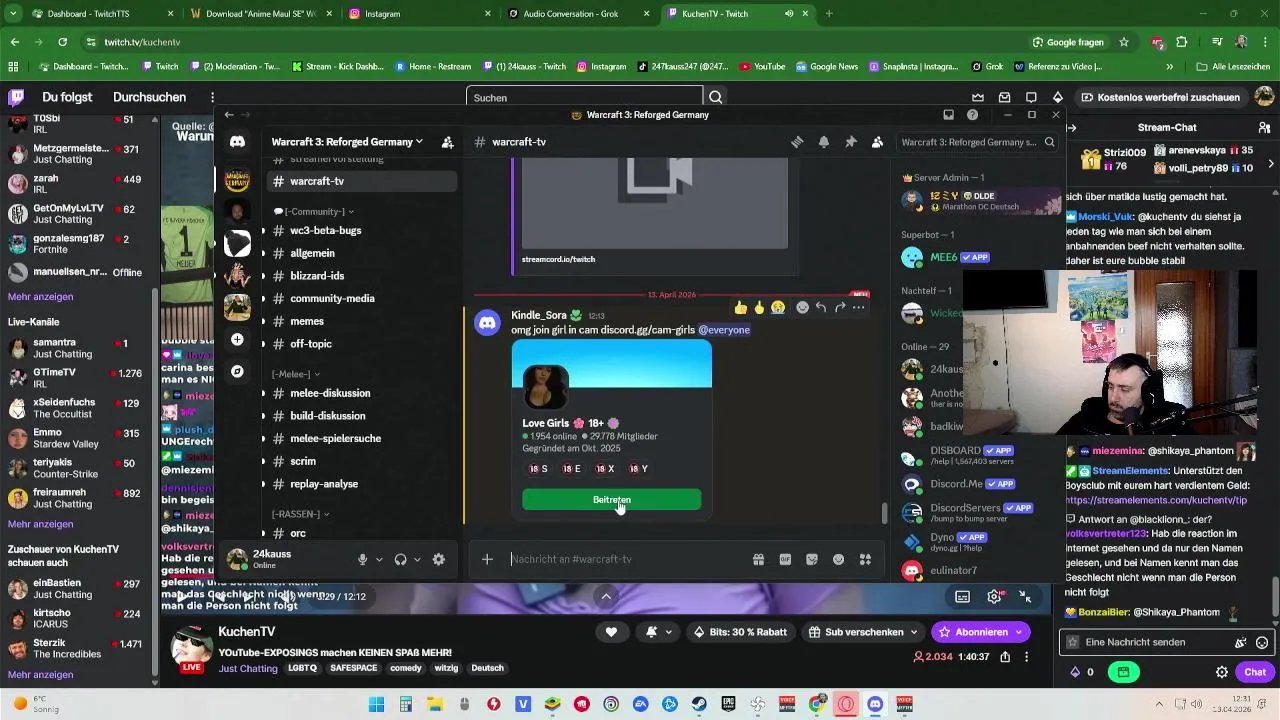
Task: Open Twitch Du folgst tab
Action: click(67, 97)
